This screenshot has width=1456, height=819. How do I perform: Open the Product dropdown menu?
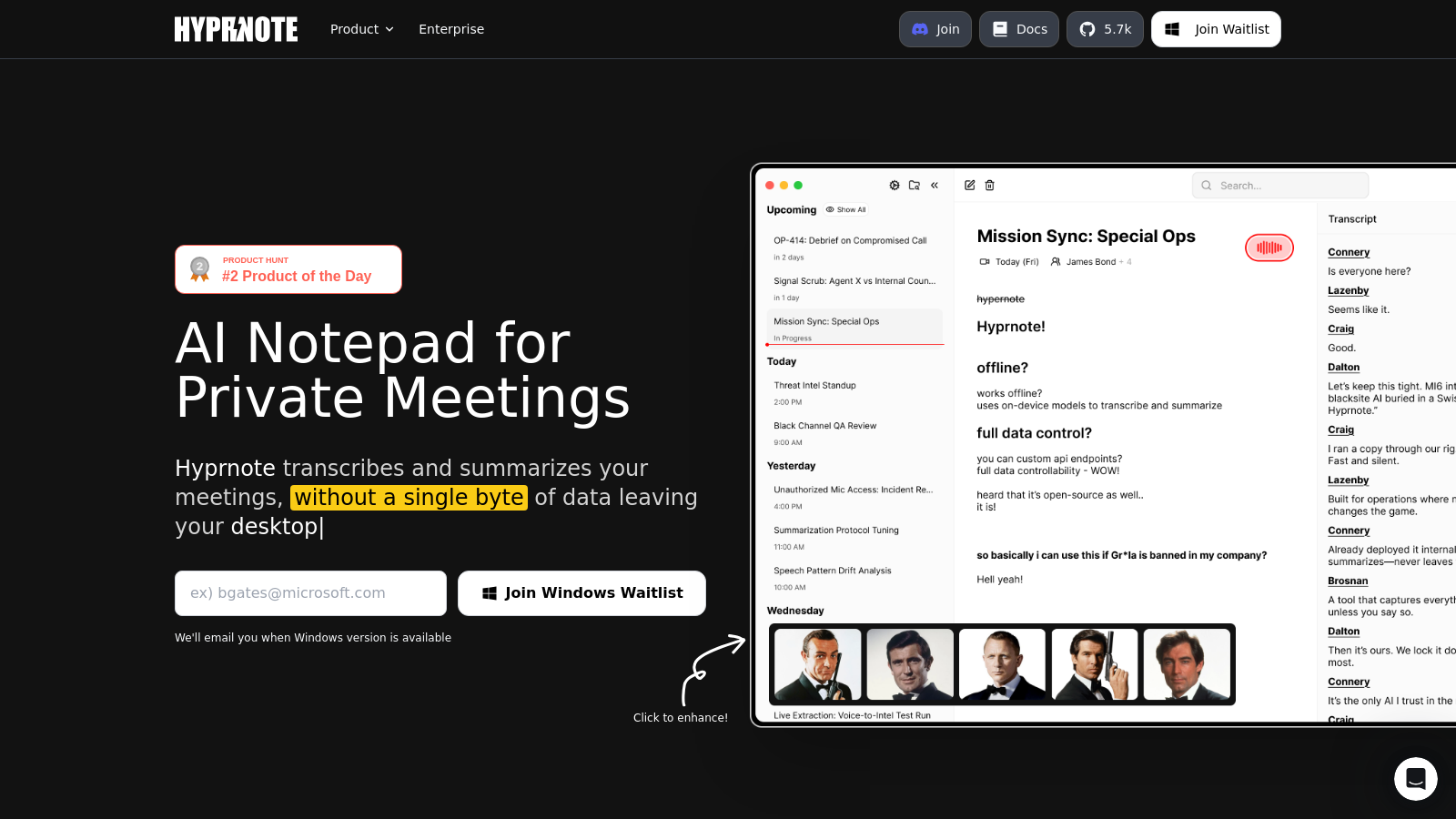pos(361,28)
